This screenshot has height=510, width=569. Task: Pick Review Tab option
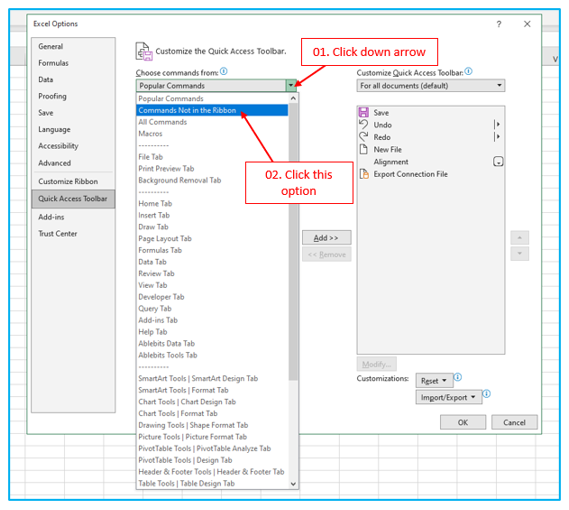212,273
